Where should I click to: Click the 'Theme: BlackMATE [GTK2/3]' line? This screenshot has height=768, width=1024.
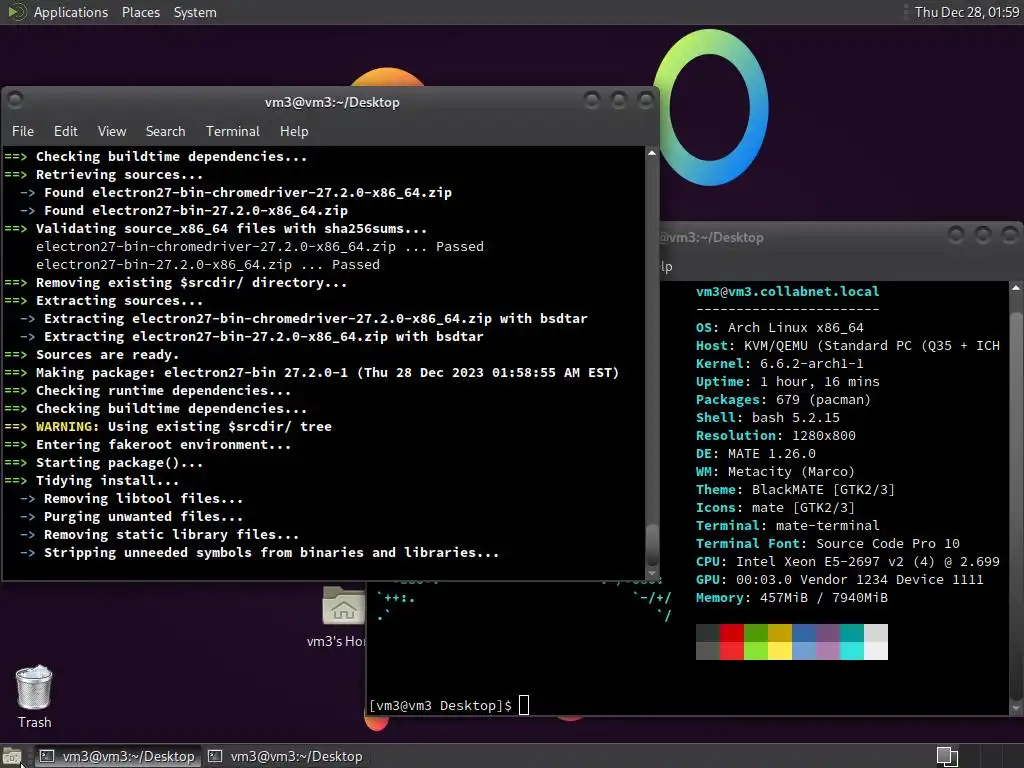pyautogui.click(x=795, y=489)
